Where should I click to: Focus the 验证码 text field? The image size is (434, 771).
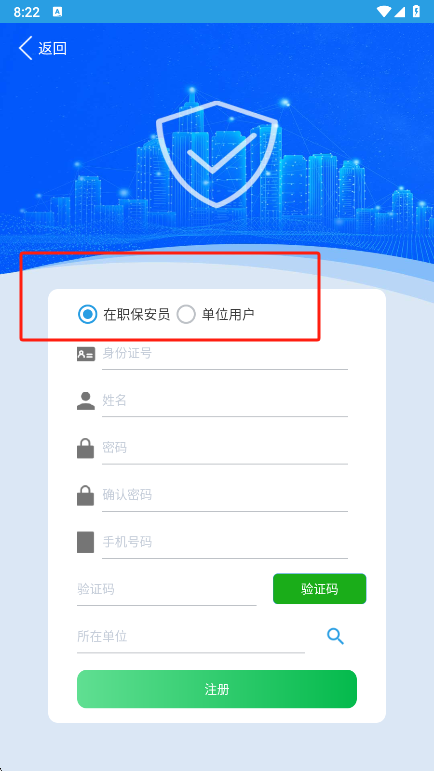167,590
